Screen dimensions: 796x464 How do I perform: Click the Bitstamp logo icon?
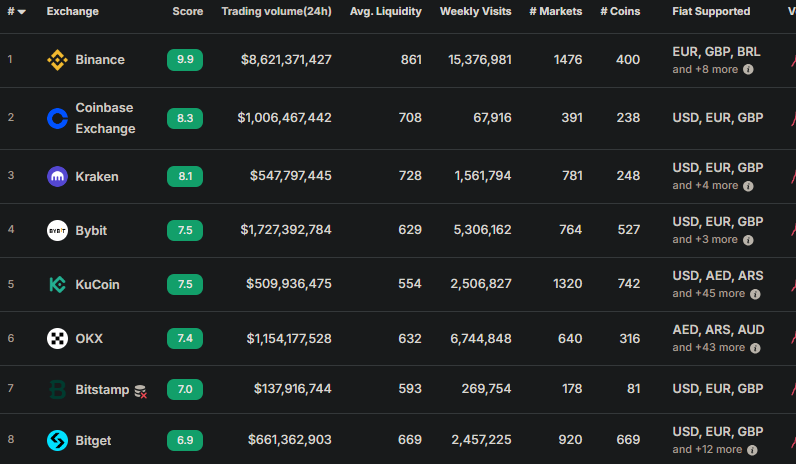coord(57,389)
